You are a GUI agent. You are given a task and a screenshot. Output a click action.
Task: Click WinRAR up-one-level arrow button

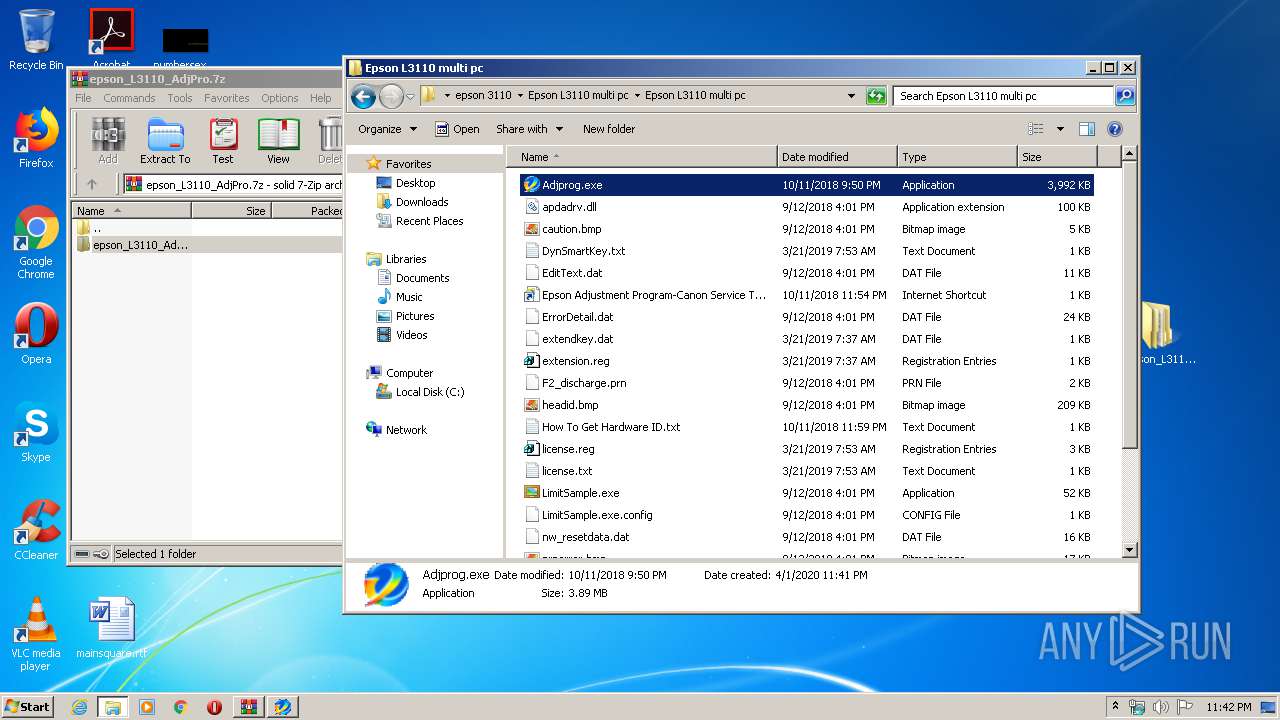(x=92, y=184)
